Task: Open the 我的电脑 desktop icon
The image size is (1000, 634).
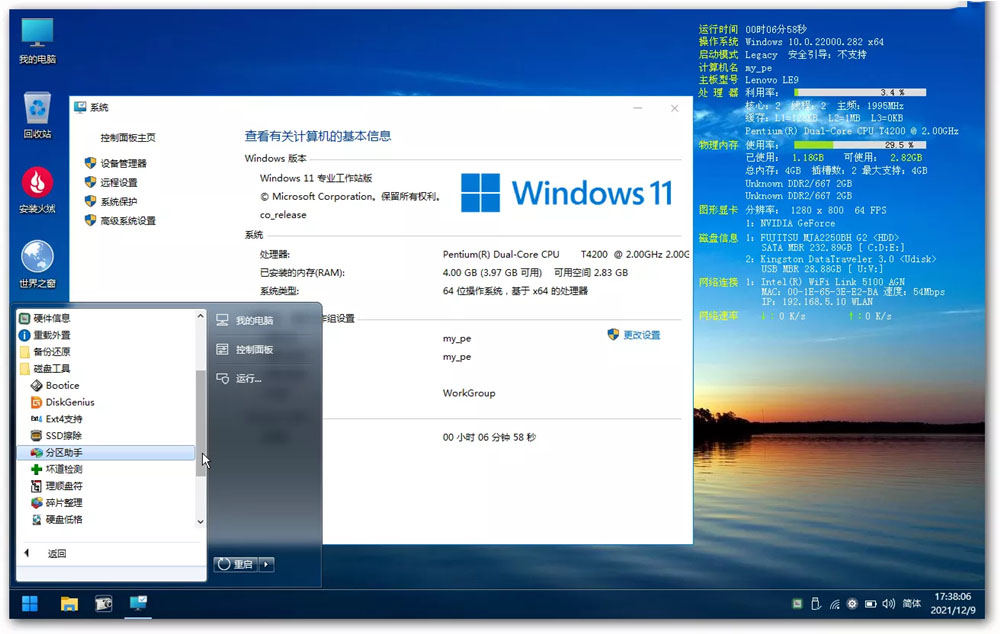Action: 37,41
